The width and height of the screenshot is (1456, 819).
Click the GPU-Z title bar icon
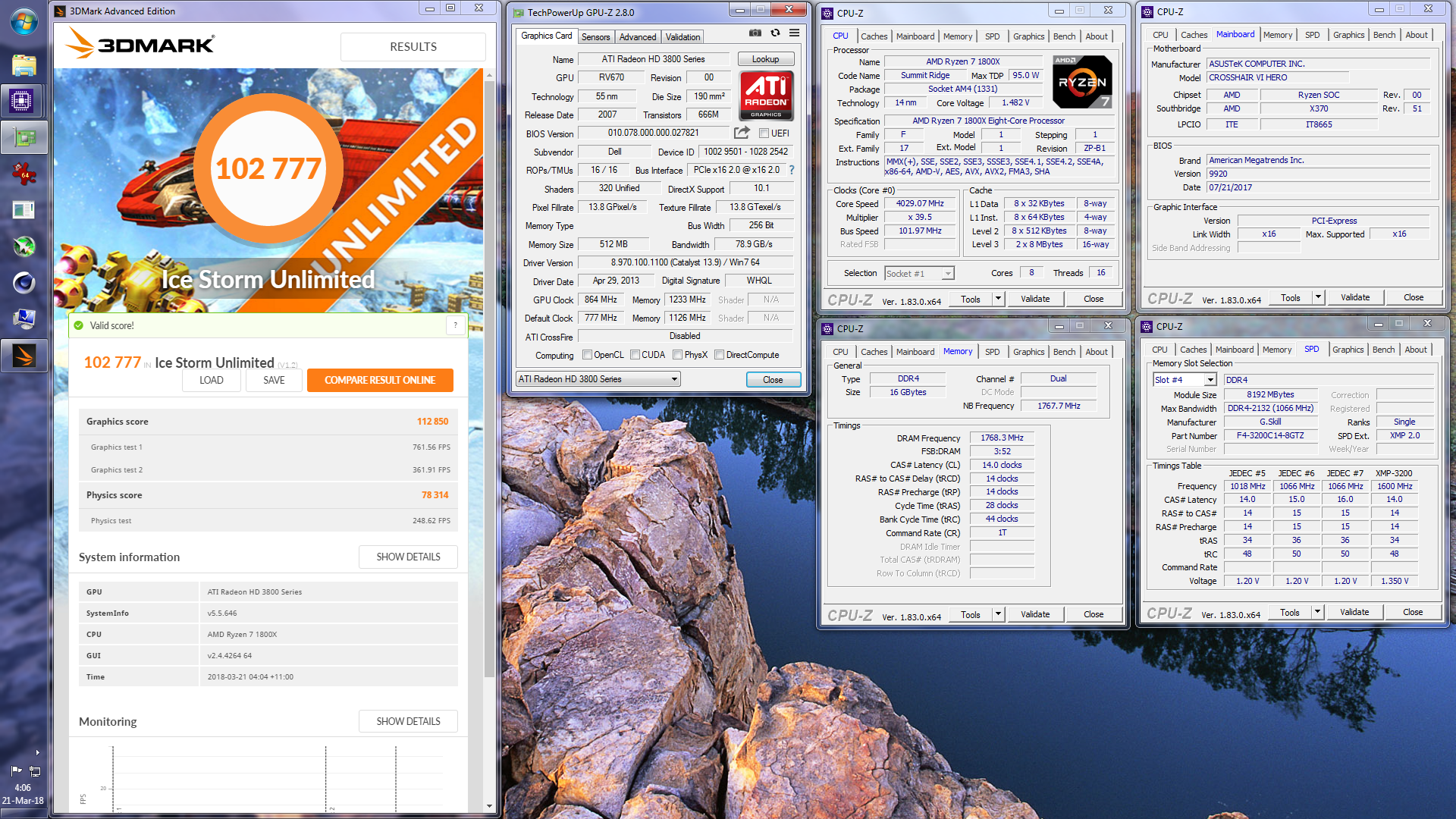(x=519, y=13)
